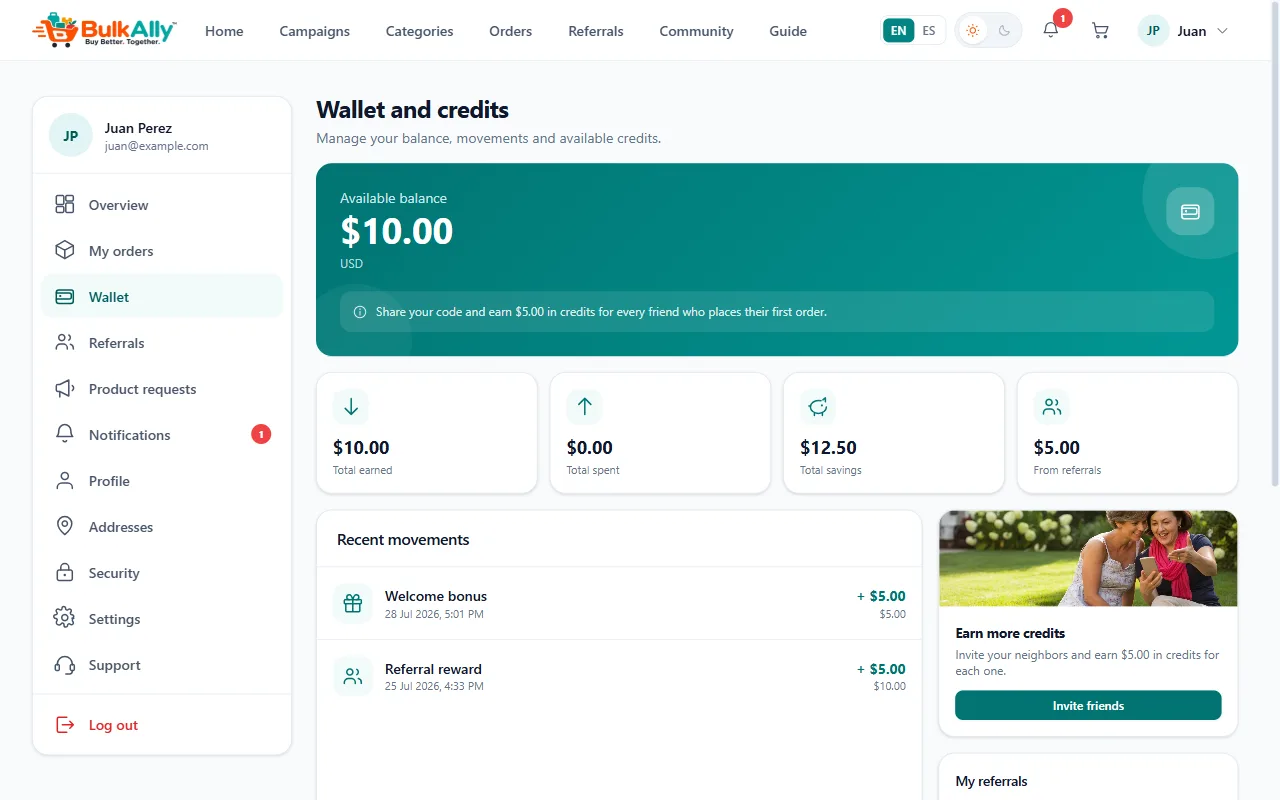
Task: Click the Welcome bonus gift icon
Action: [353, 603]
